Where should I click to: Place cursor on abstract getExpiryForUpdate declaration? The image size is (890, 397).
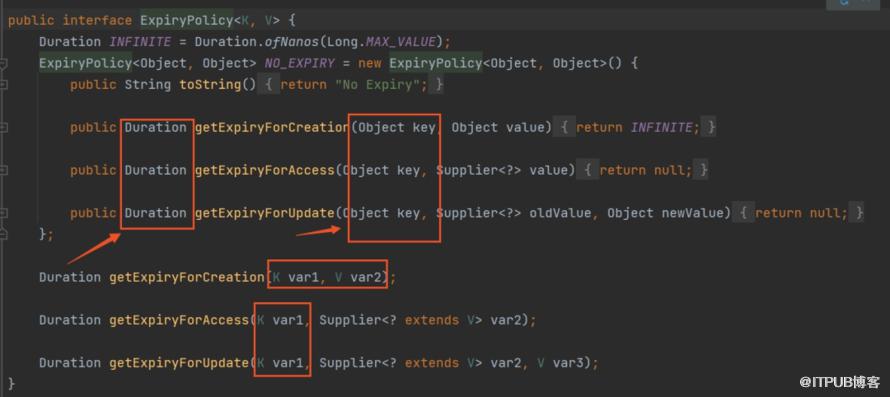point(178,362)
